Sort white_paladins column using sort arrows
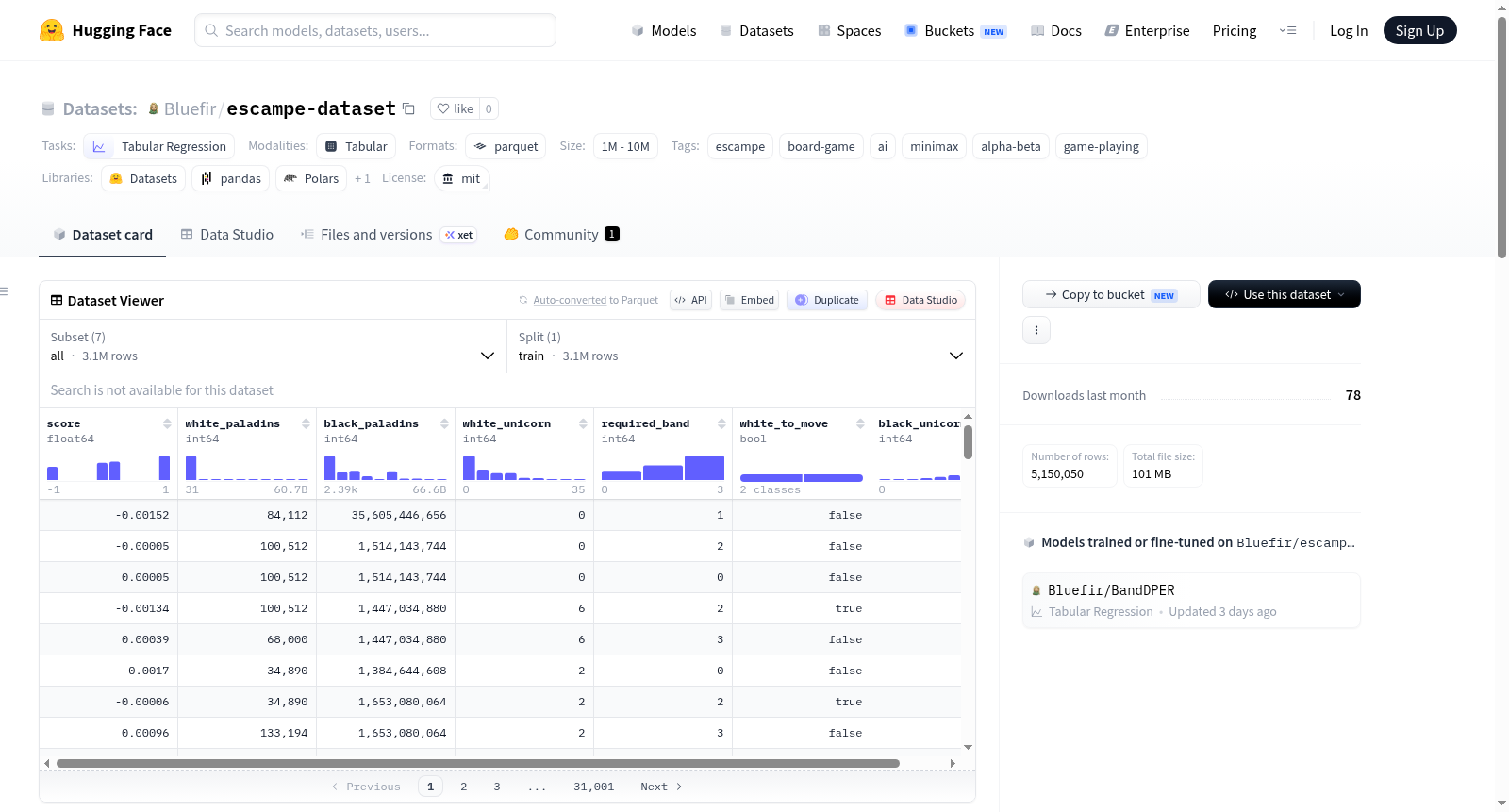 tap(306, 423)
